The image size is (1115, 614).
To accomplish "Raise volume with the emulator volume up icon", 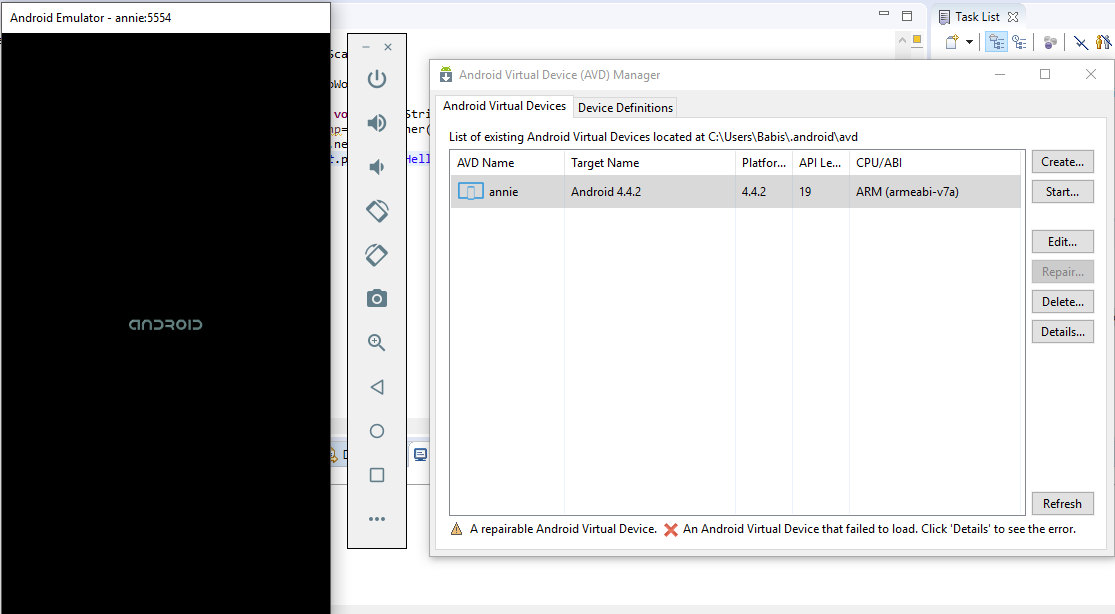I will click(x=377, y=123).
